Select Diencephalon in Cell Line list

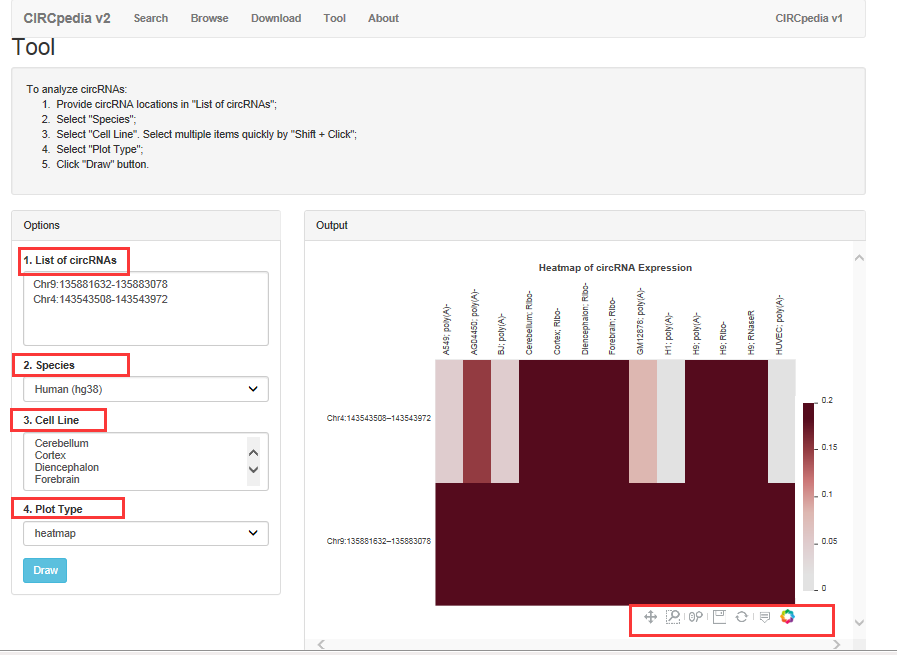coord(67,467)
